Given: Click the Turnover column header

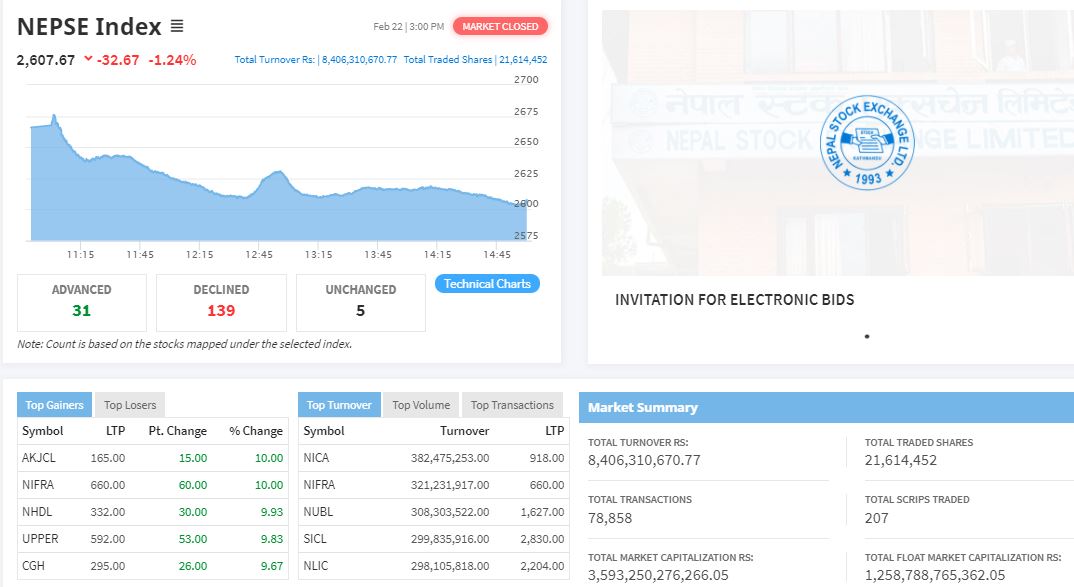Looking at the screenshot, I should click(464, 431).
